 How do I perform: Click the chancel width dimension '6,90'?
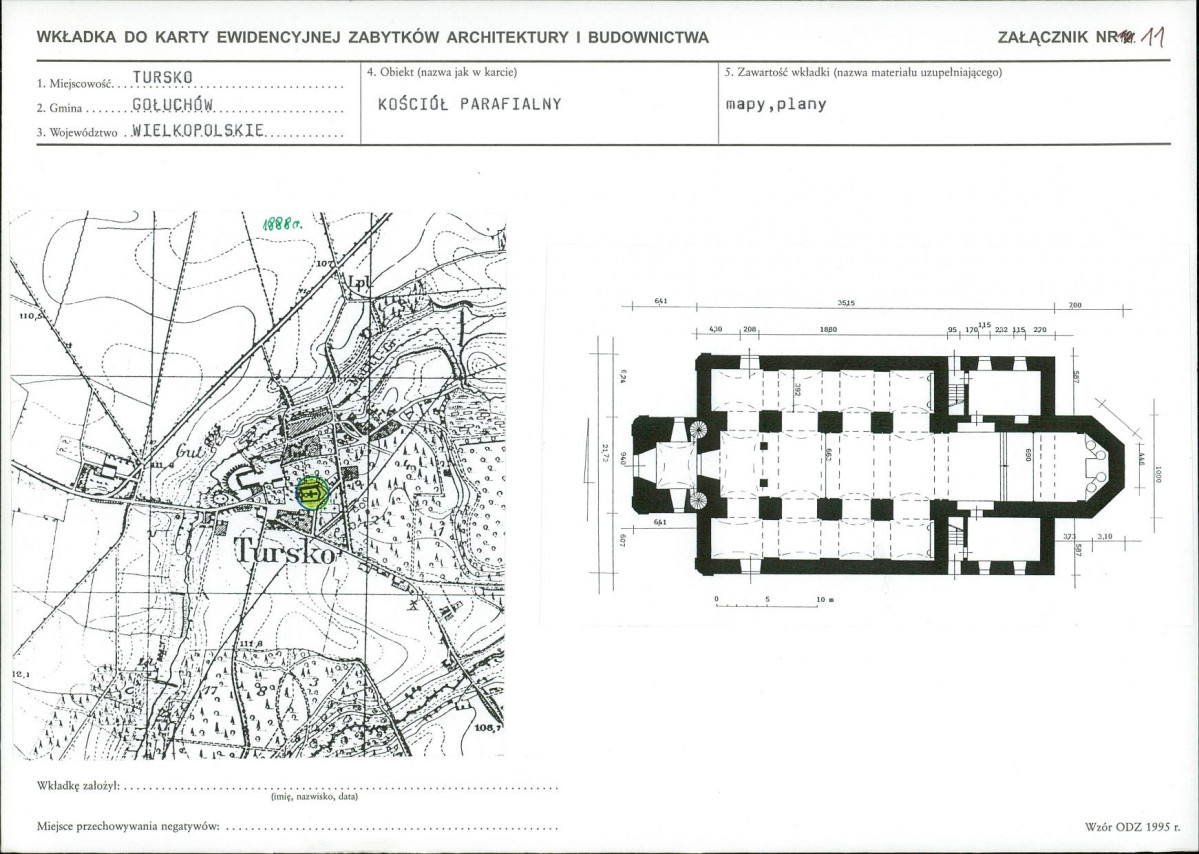(1028, 456)
